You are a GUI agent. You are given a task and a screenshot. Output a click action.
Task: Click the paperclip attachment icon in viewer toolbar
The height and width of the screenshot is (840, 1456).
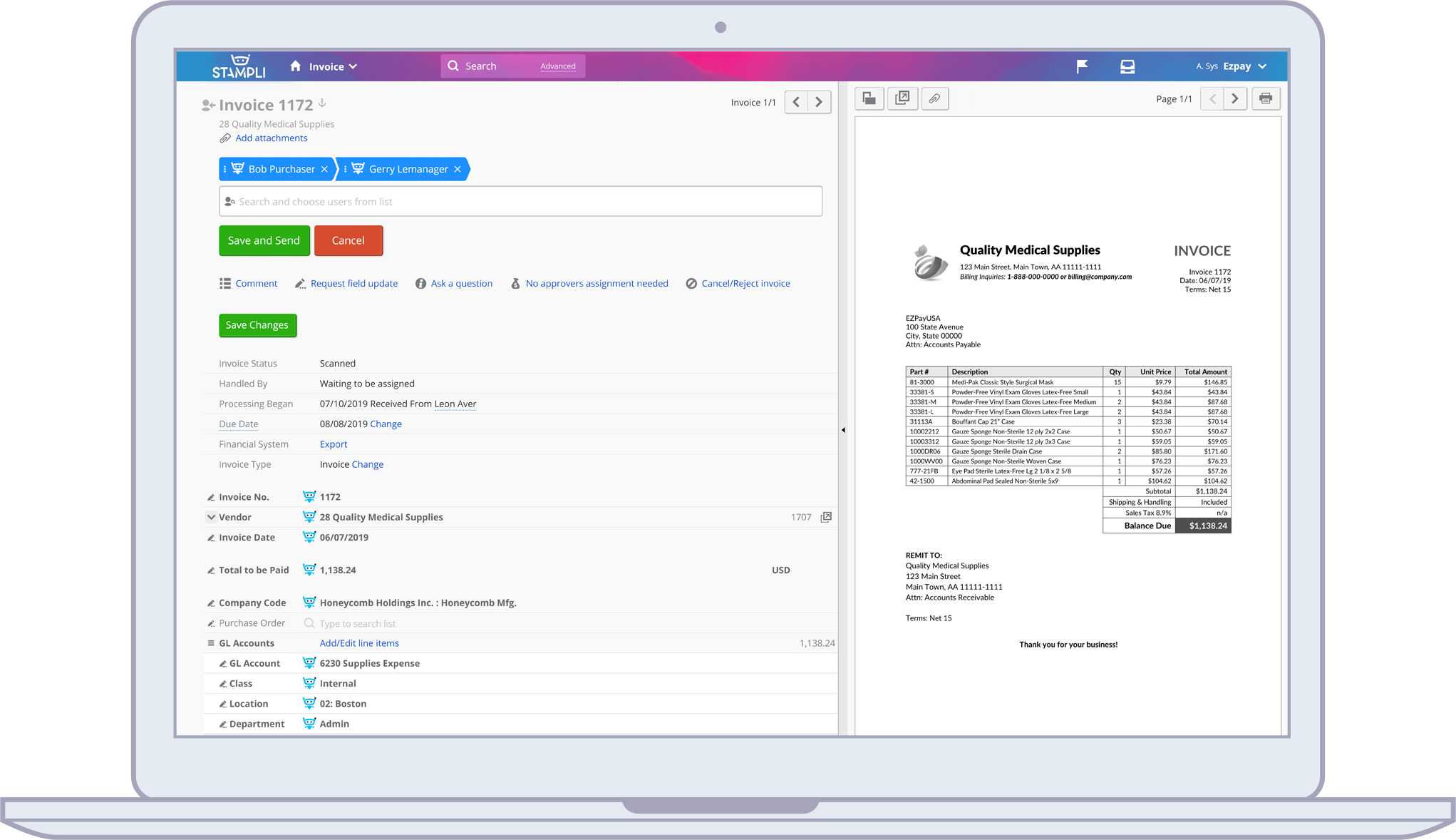click(934, 98)
